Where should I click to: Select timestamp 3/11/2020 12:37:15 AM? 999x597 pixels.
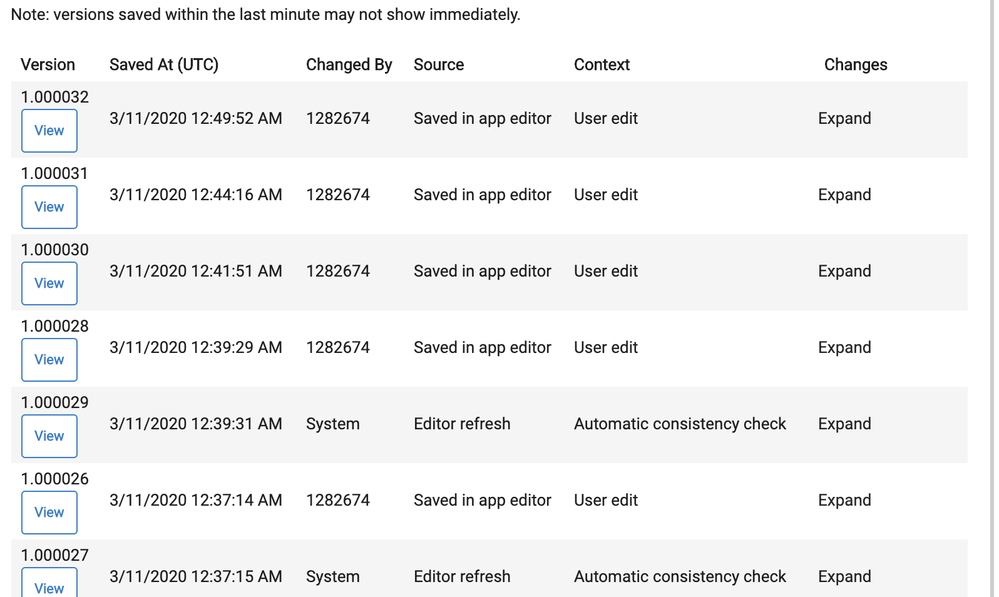click(196, 577)
